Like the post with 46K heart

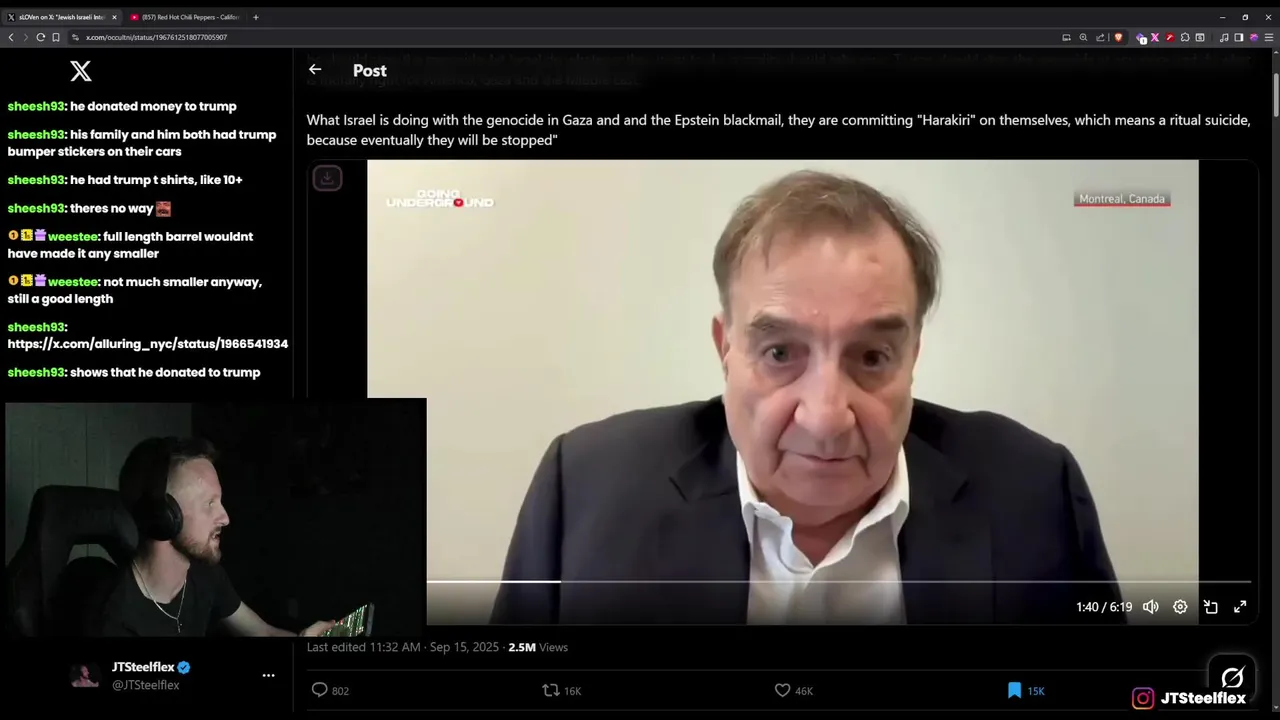pyautogui.click(x=783, y=690)
